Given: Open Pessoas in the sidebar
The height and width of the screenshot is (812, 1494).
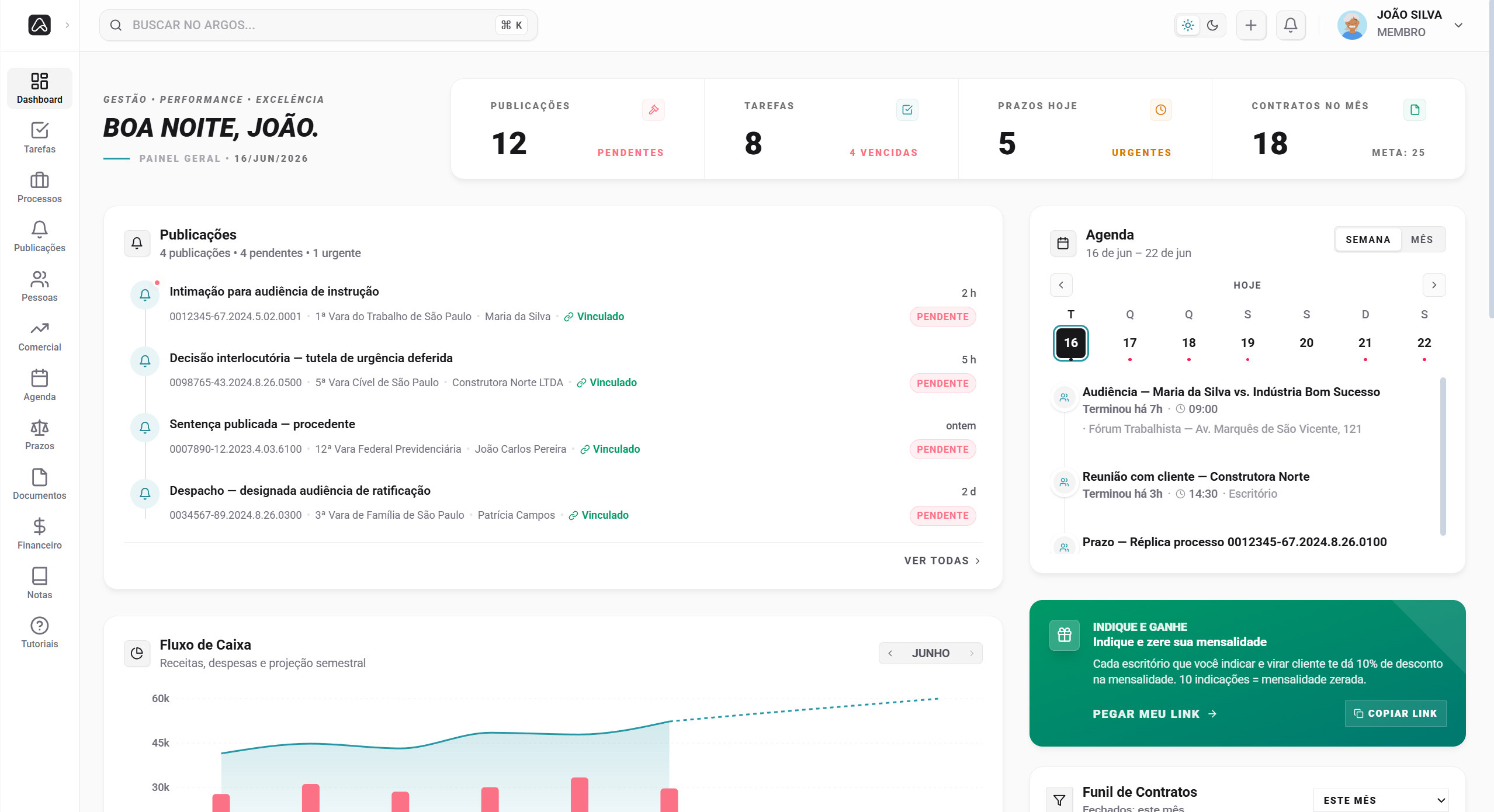Looking at the screenshot, I should 40,286.
